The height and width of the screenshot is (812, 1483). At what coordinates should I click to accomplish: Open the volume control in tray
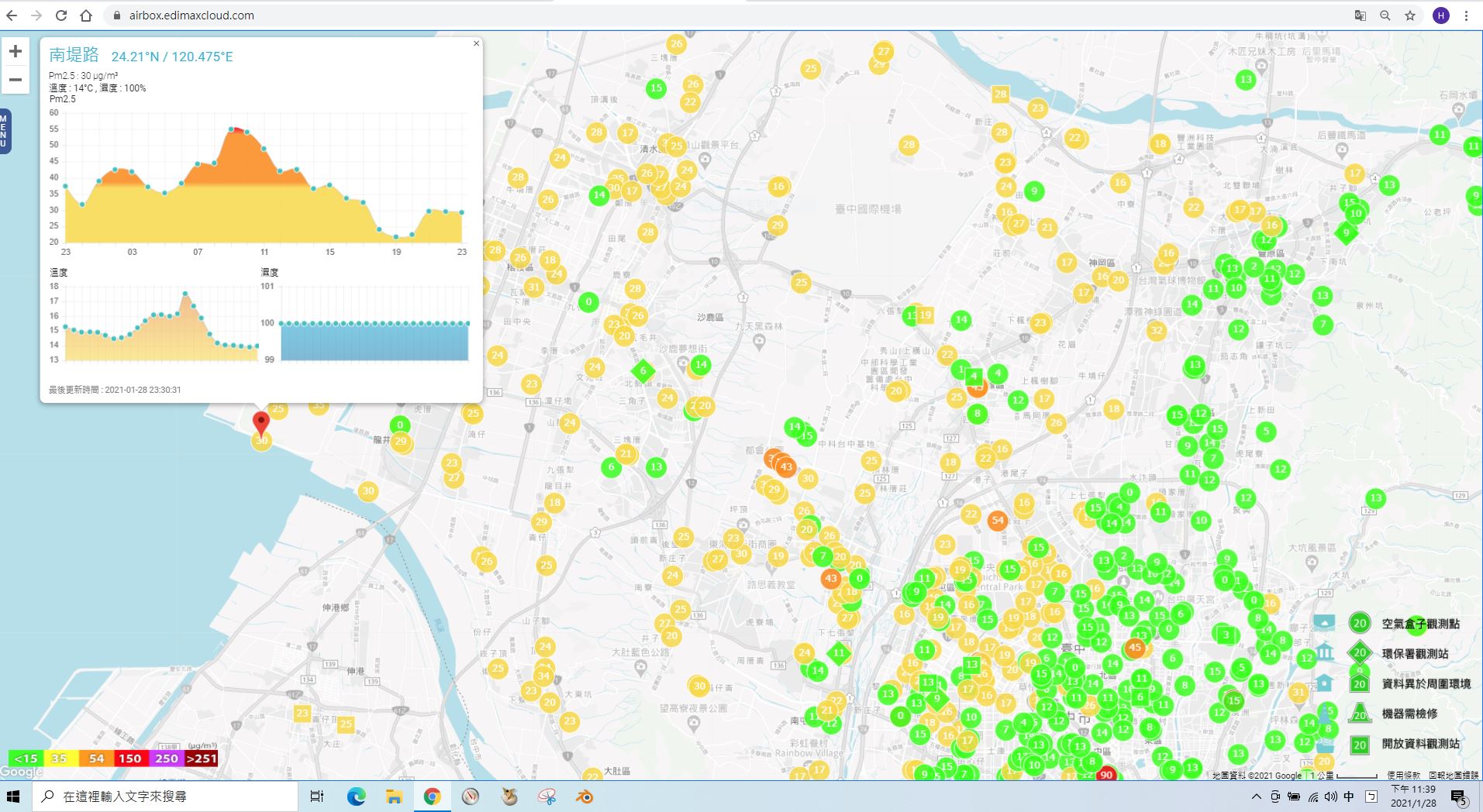click(1331, 797)
